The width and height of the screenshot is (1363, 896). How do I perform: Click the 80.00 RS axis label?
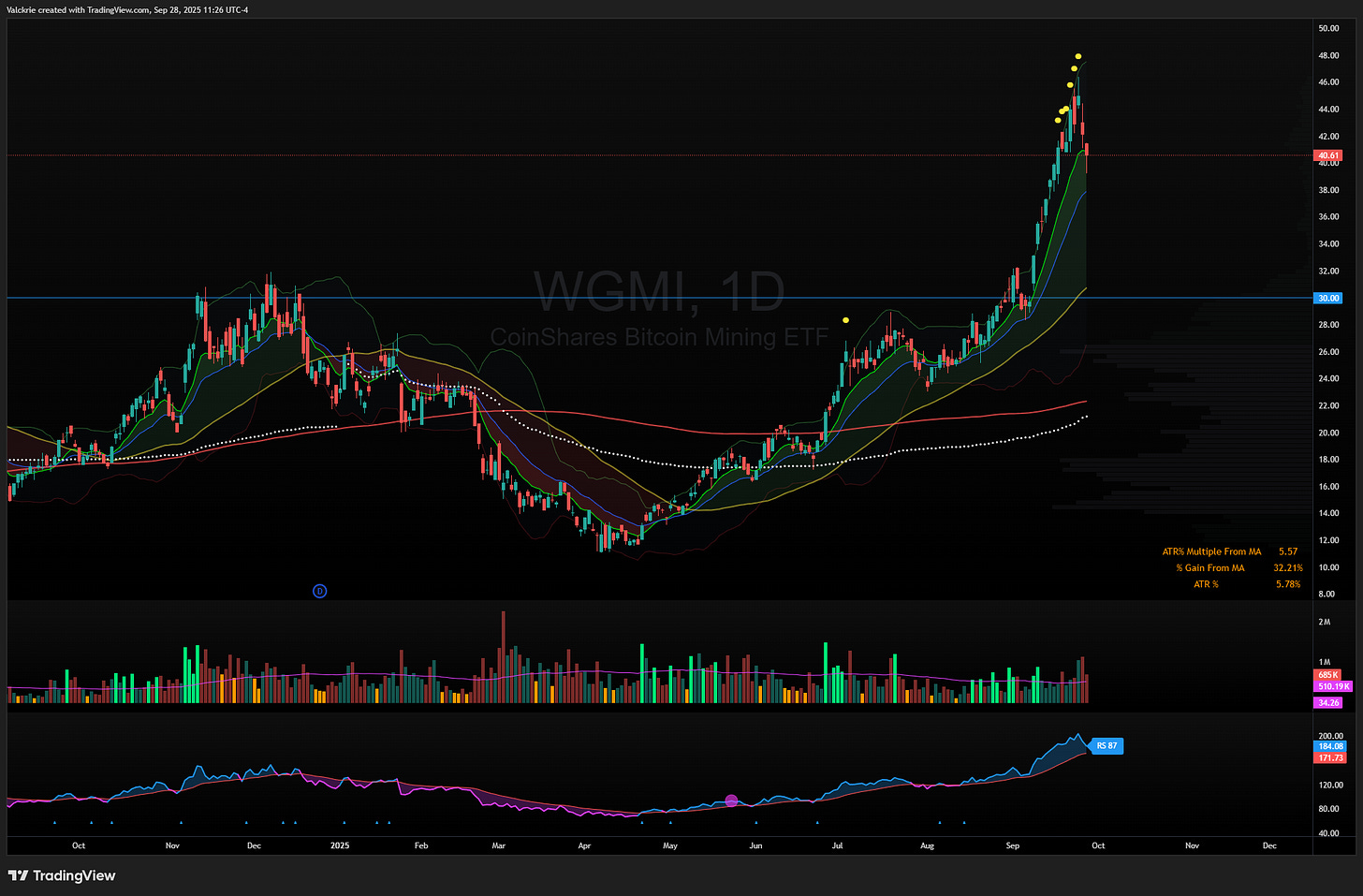pos(1328,809)
